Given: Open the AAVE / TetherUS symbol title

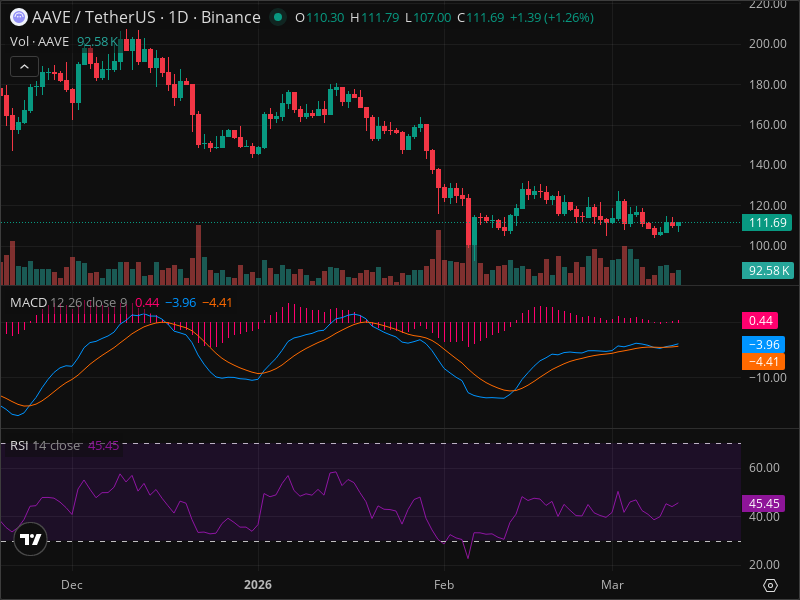Looking at the screenshot, I should (146, 17).
